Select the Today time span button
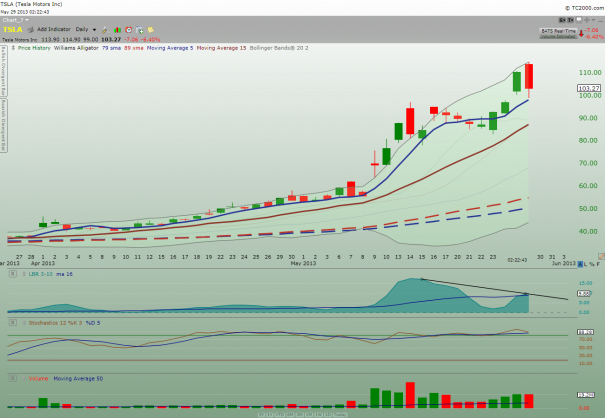This screenshot has height=418, width=605. (340, 415)
